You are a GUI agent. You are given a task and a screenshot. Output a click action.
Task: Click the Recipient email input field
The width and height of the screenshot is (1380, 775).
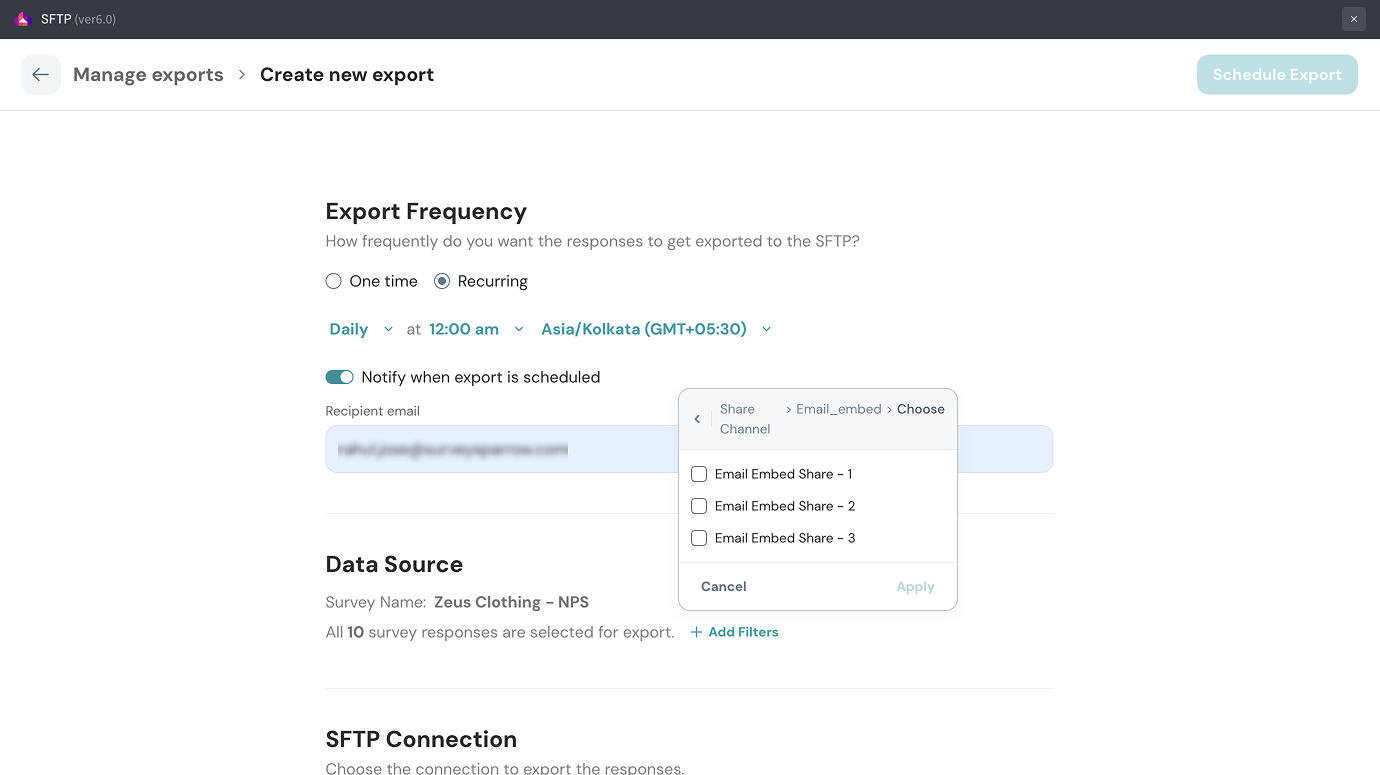(x=500, y=450)
